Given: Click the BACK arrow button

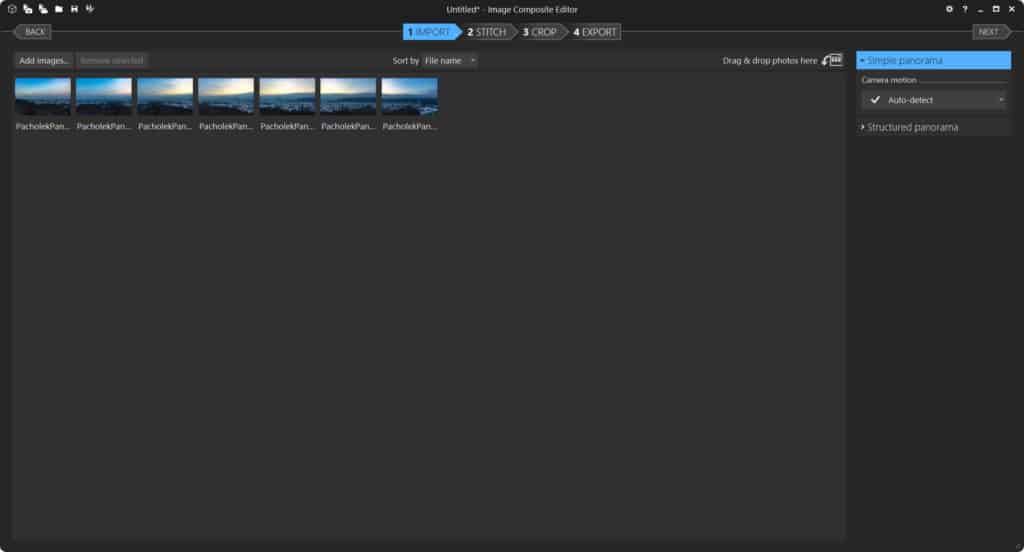Looking at the screenshot, I should tap(34, 32).
